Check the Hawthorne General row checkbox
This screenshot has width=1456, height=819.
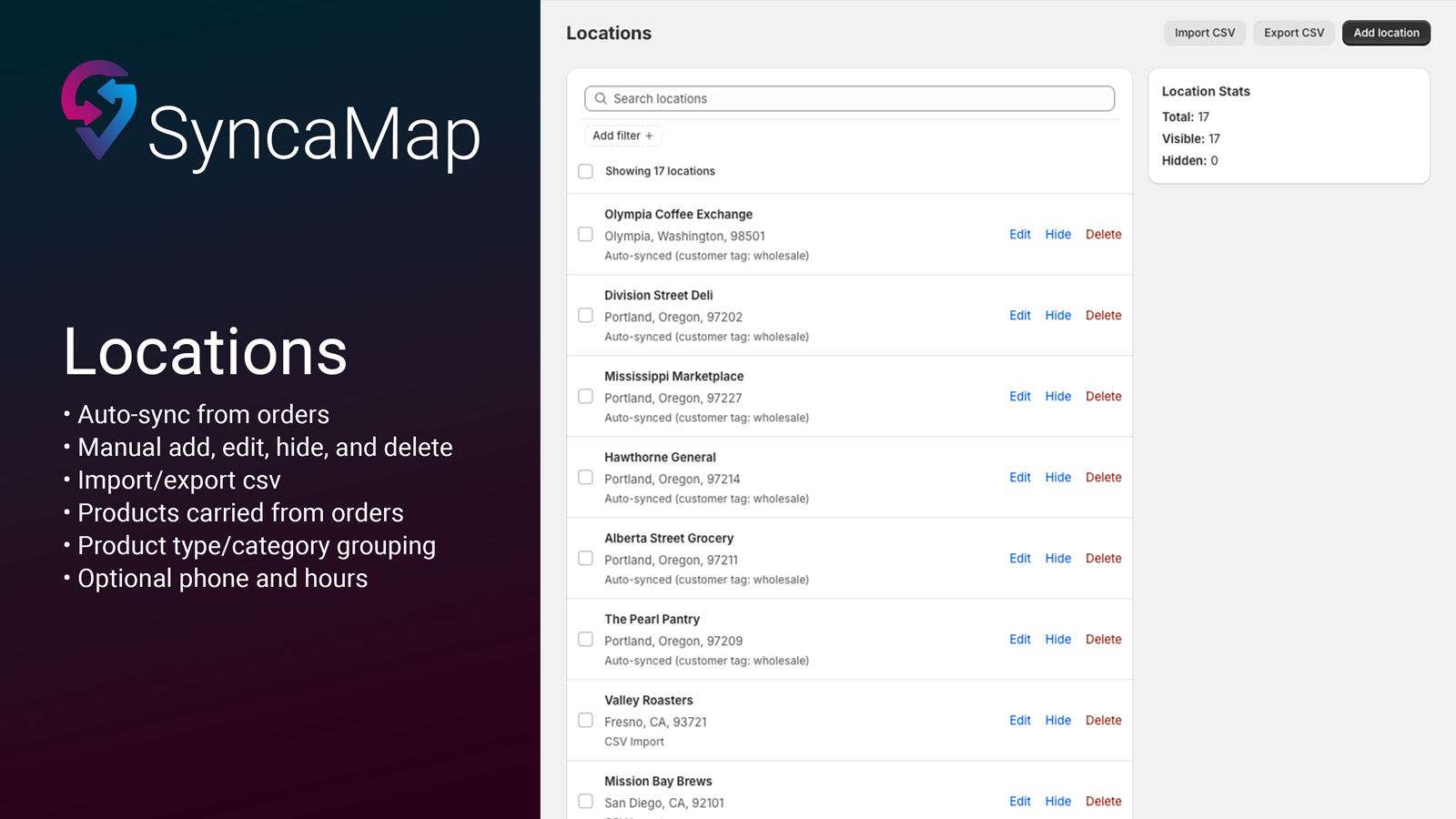pyautogui.click(x=586, y=477)
